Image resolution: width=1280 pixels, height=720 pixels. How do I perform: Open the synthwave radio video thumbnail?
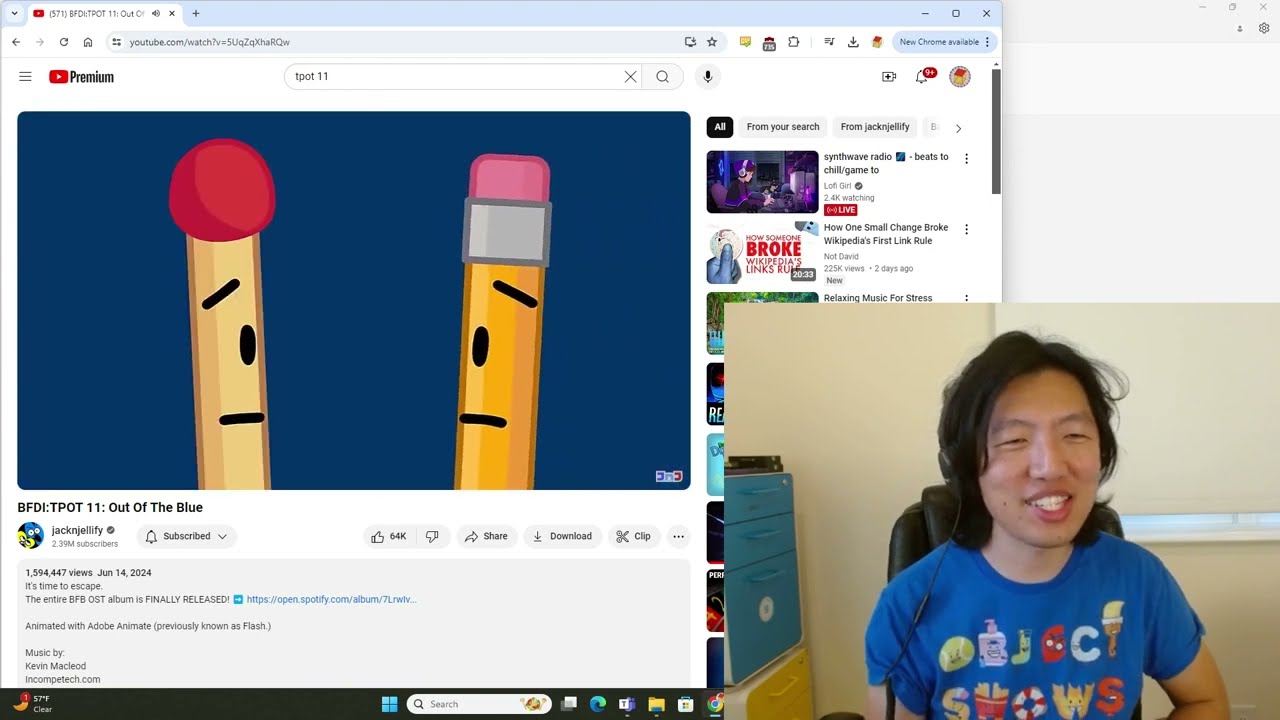762,182
